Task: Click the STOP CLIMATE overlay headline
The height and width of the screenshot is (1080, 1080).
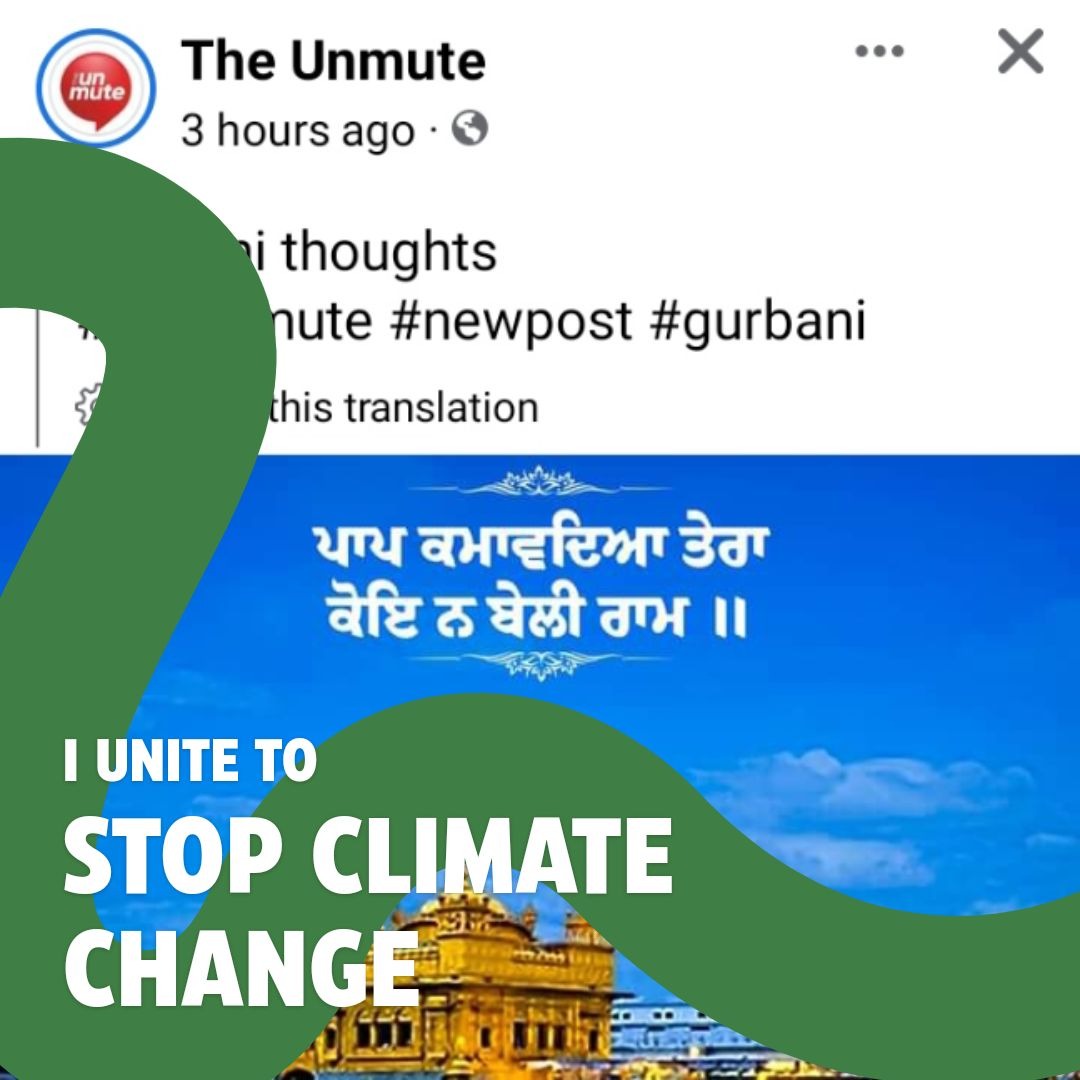Action: tap(368, 856)
